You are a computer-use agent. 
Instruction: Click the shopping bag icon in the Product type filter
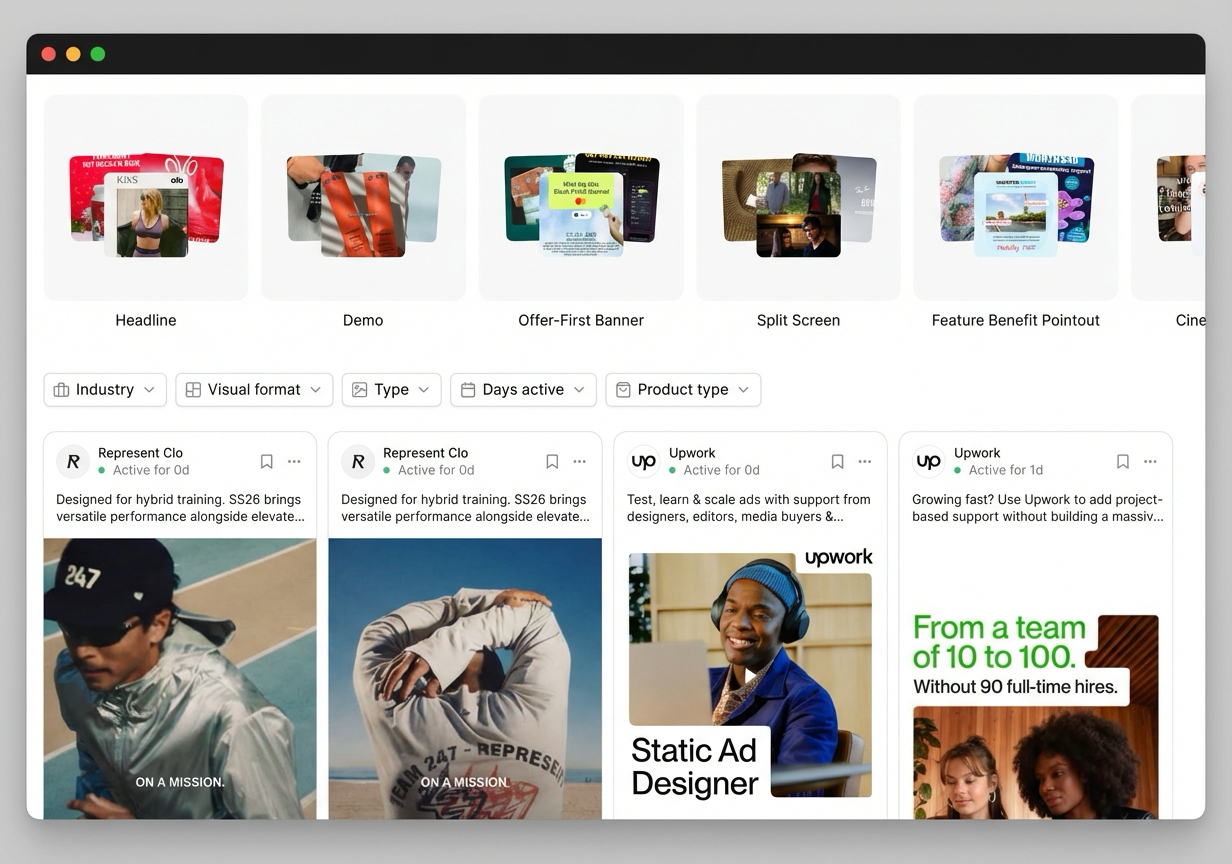click(x=623, y=390)
